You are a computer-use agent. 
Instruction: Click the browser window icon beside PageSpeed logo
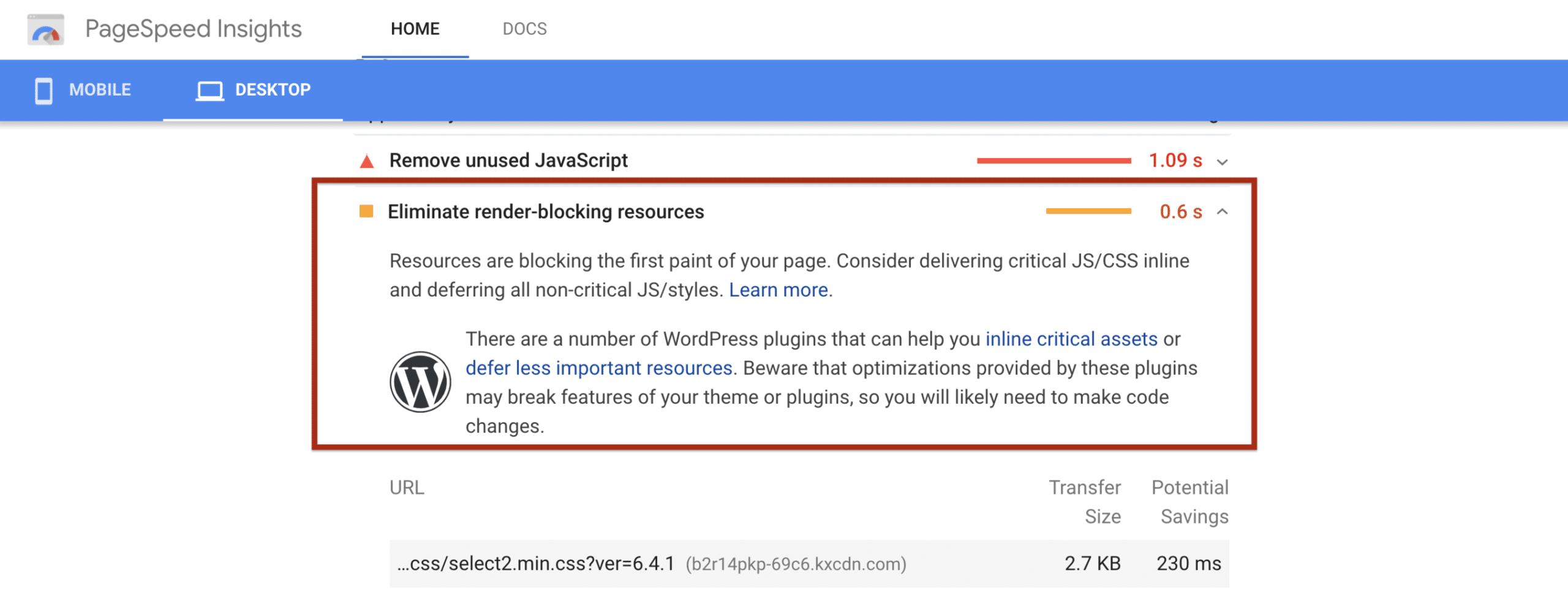coord(47,28)
